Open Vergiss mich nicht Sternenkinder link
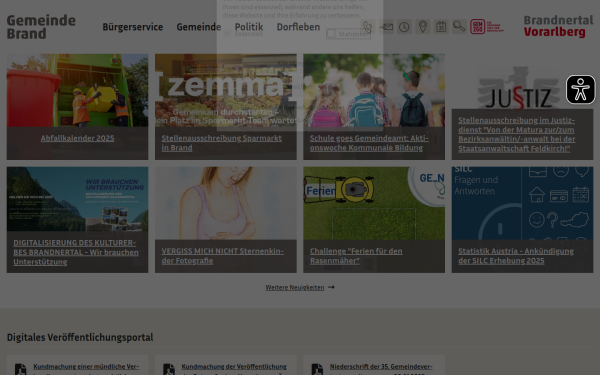Image resolution: width=600 pixels, height=375 pixels. (x=223, y=256)
